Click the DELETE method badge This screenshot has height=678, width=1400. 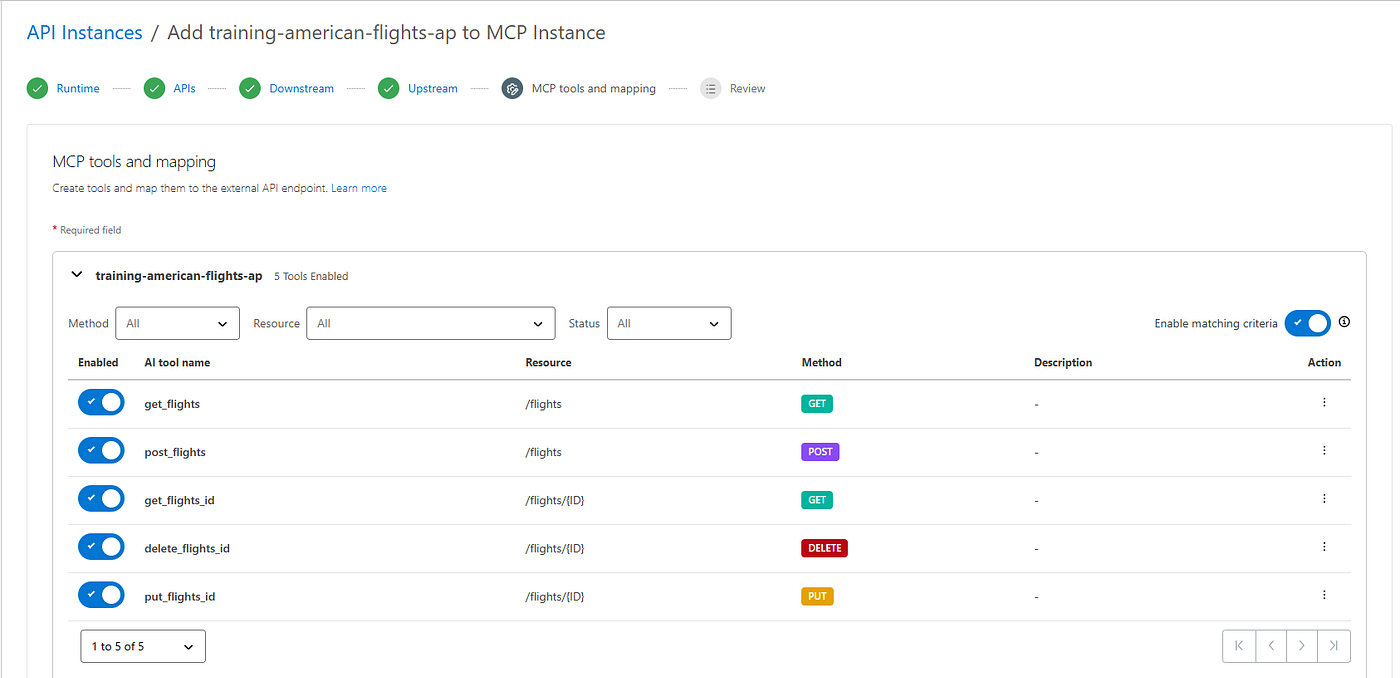pyautogui.click(x=824, y=548)
